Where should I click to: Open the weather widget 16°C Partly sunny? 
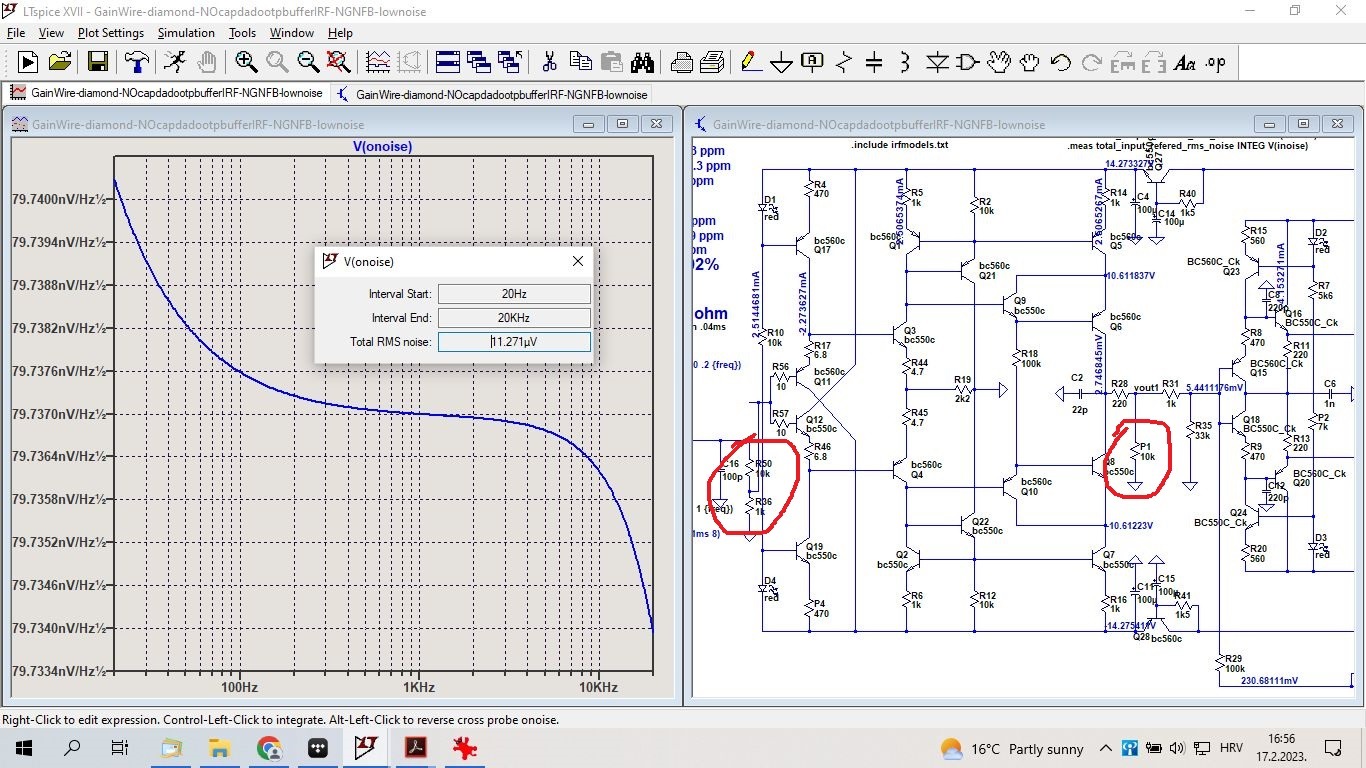coord(1012,748)
